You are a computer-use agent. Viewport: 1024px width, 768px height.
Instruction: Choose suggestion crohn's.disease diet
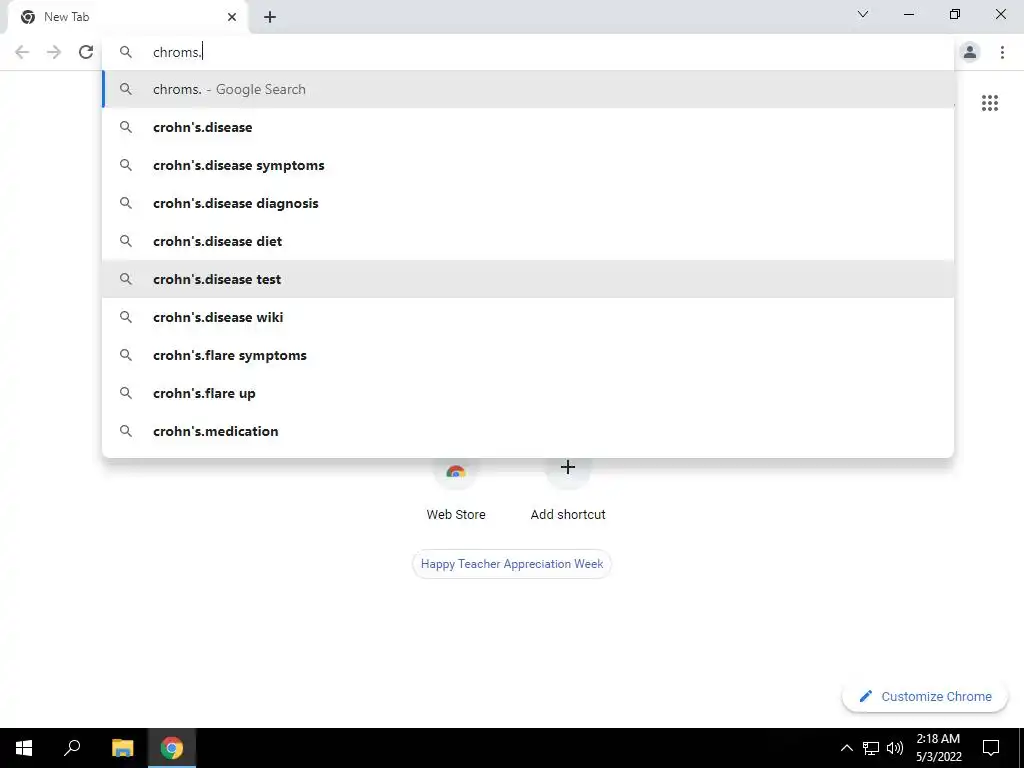pyautogui.click(x=528, y=241)
